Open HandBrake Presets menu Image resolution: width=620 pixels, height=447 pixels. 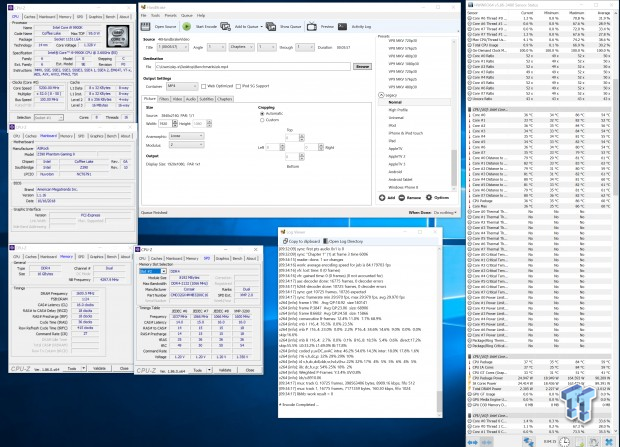tap(170, 15)
